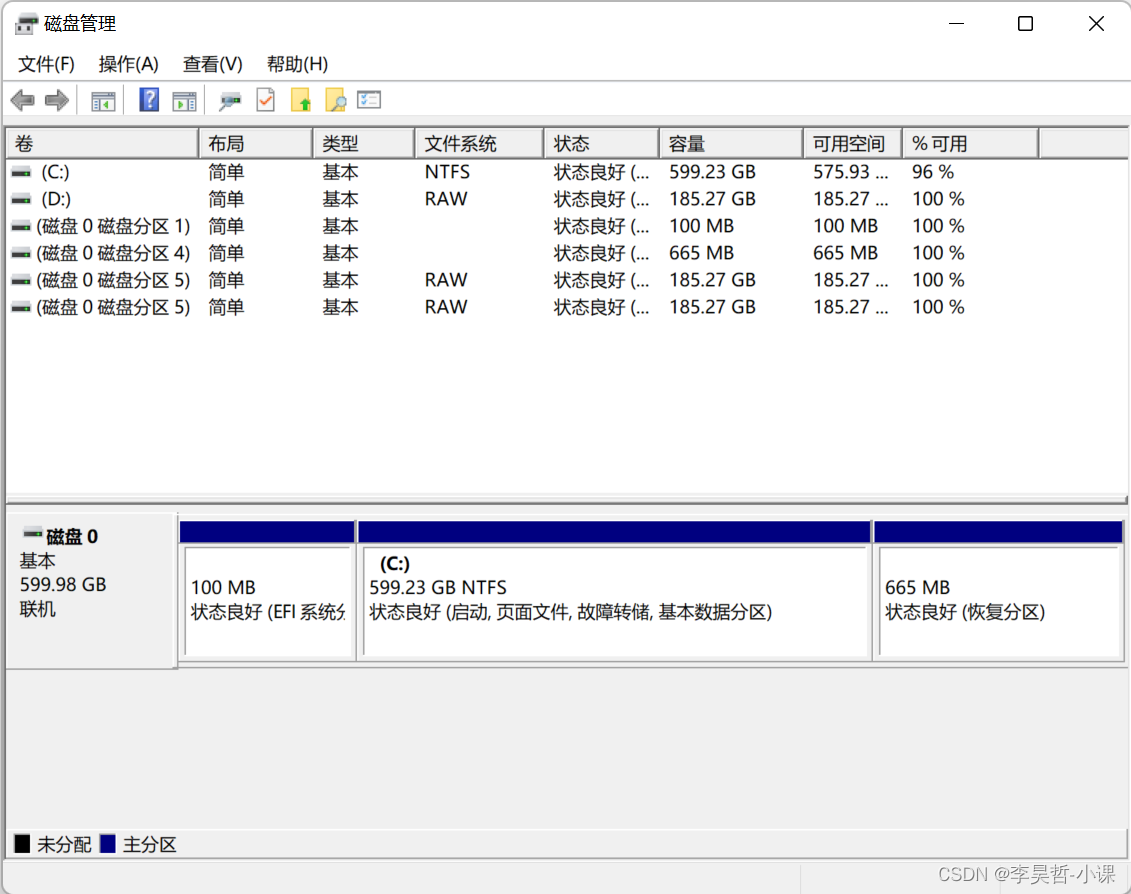Sort by the 容量 column header

[731, 144]
